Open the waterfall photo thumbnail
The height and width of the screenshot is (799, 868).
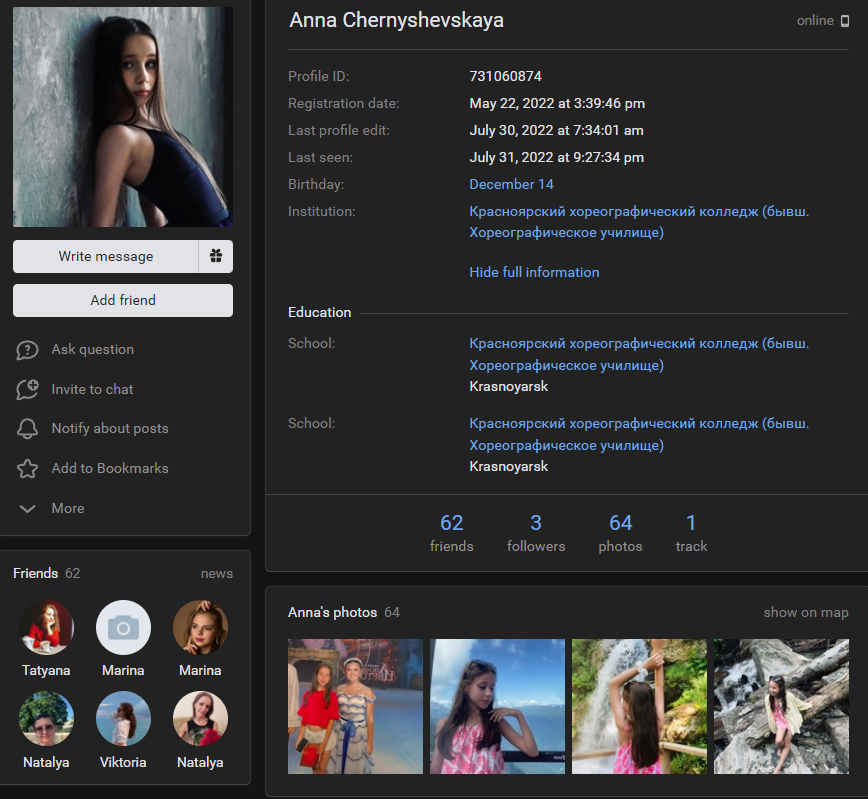coord(639,706)
